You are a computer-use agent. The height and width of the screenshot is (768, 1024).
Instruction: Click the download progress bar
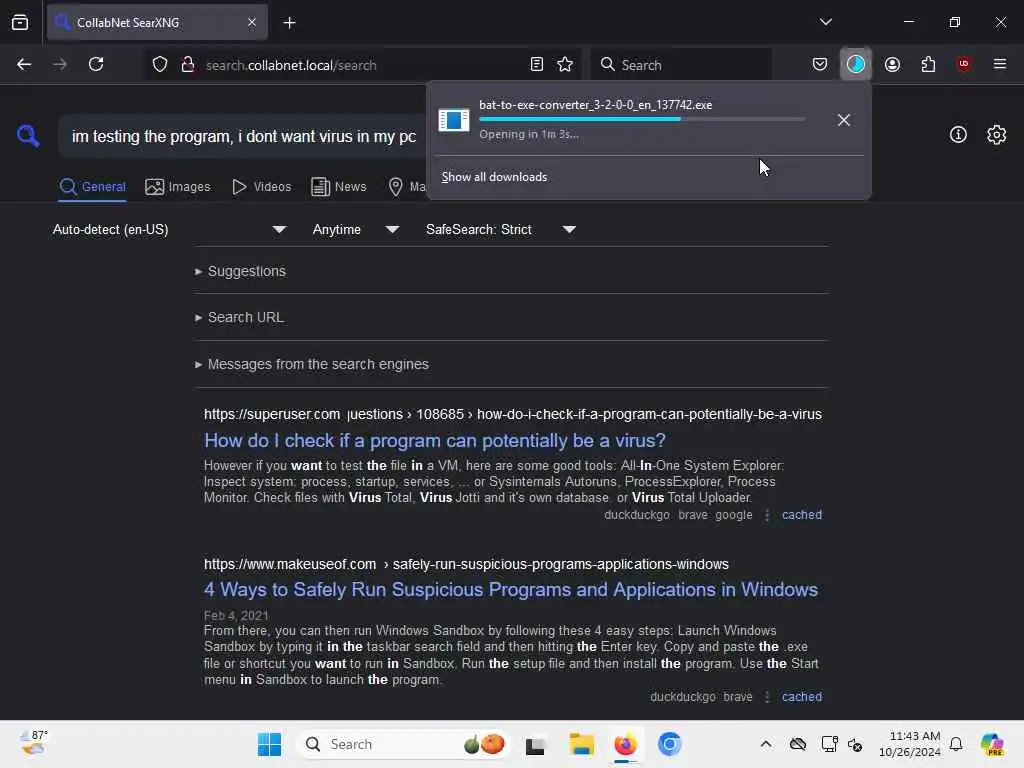[x=642, y=120]
